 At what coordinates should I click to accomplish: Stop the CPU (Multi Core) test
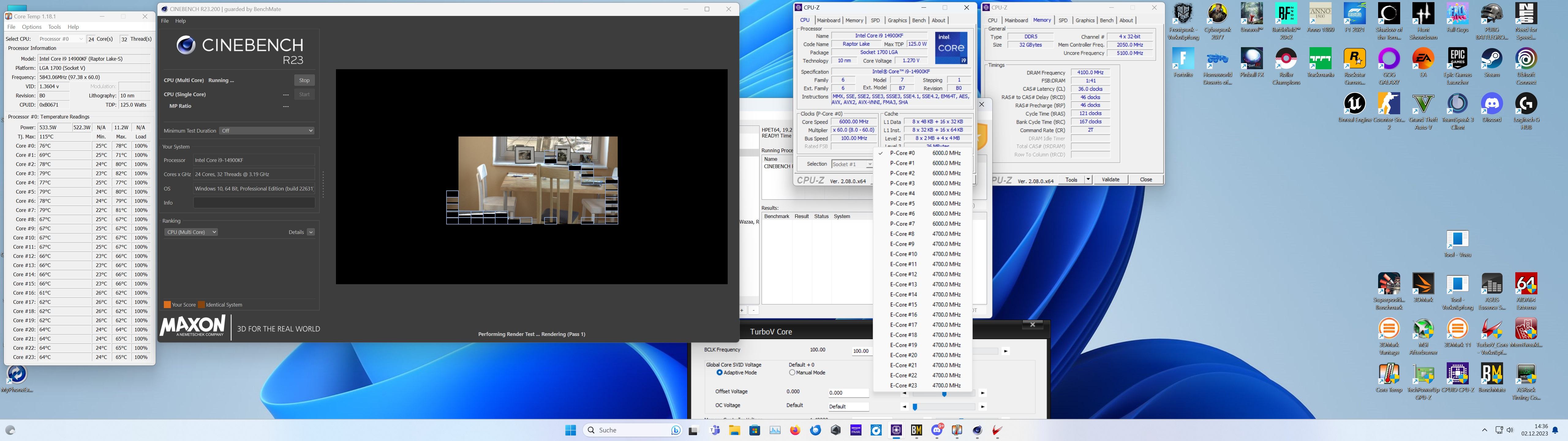pyautogui.click(x=304, y=81)
